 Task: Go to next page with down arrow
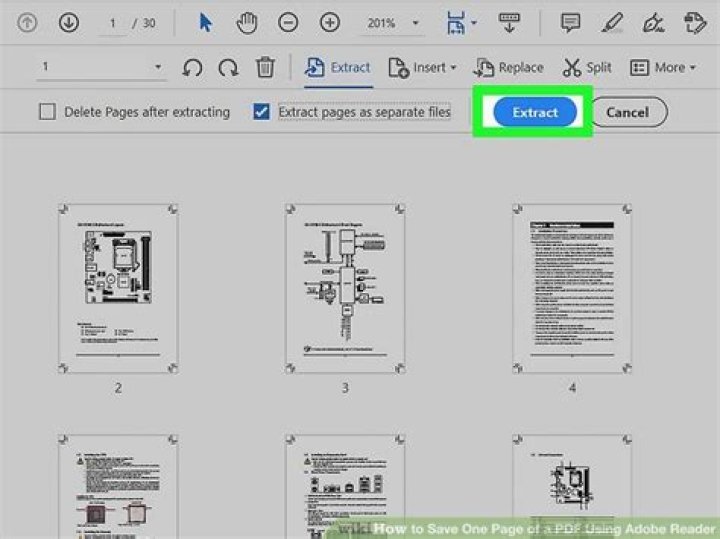(x=69, y=22)
